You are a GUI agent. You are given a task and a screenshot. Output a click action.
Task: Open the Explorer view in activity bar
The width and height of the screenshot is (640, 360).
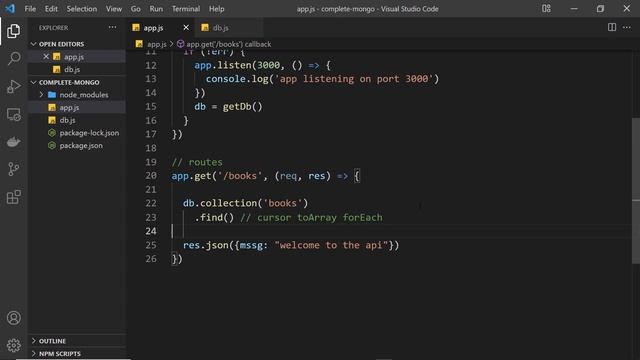(x=13, y=31)
